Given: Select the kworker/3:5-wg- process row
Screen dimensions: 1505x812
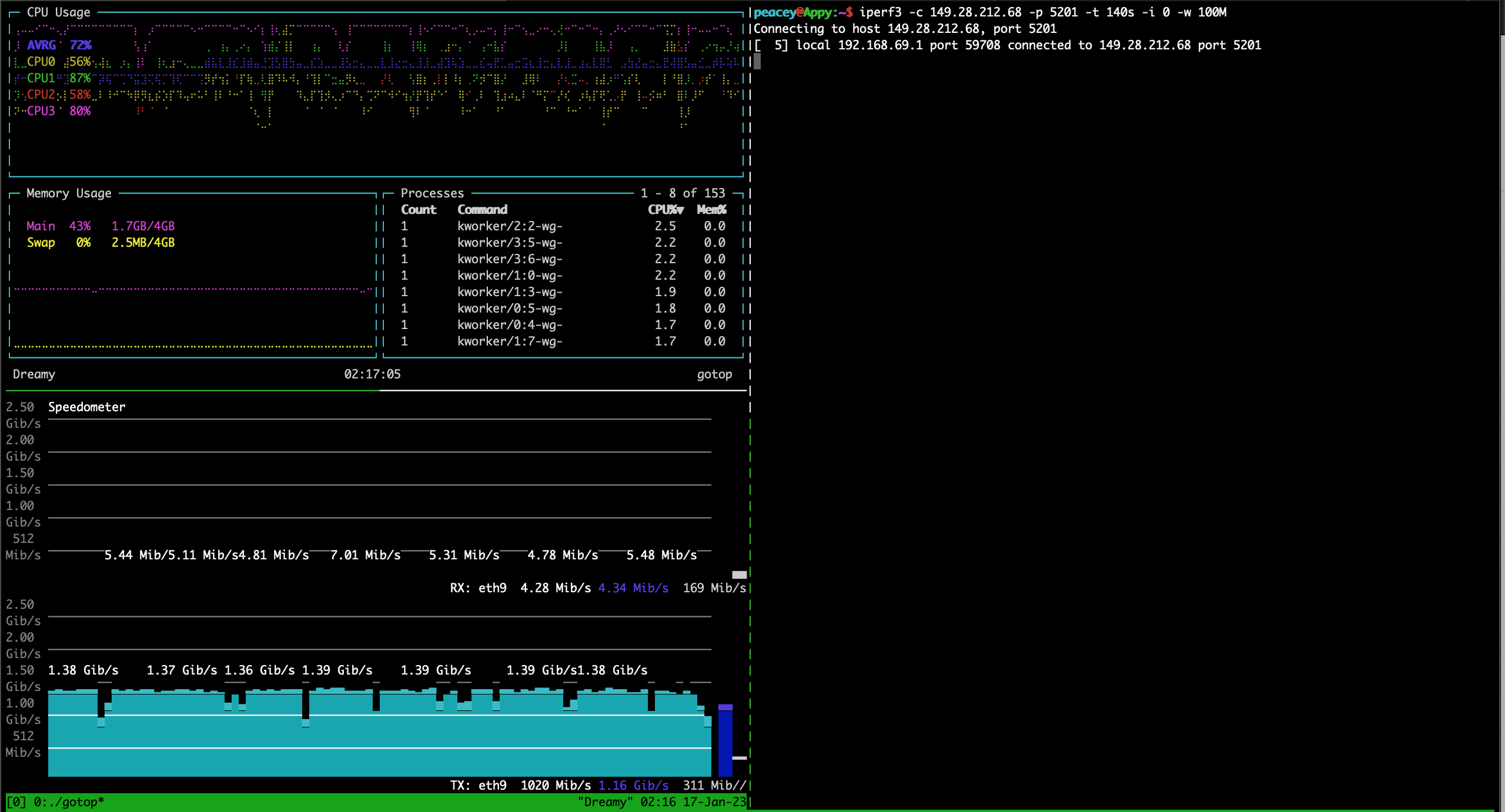Looking at the screenshot, I should 563,243.
